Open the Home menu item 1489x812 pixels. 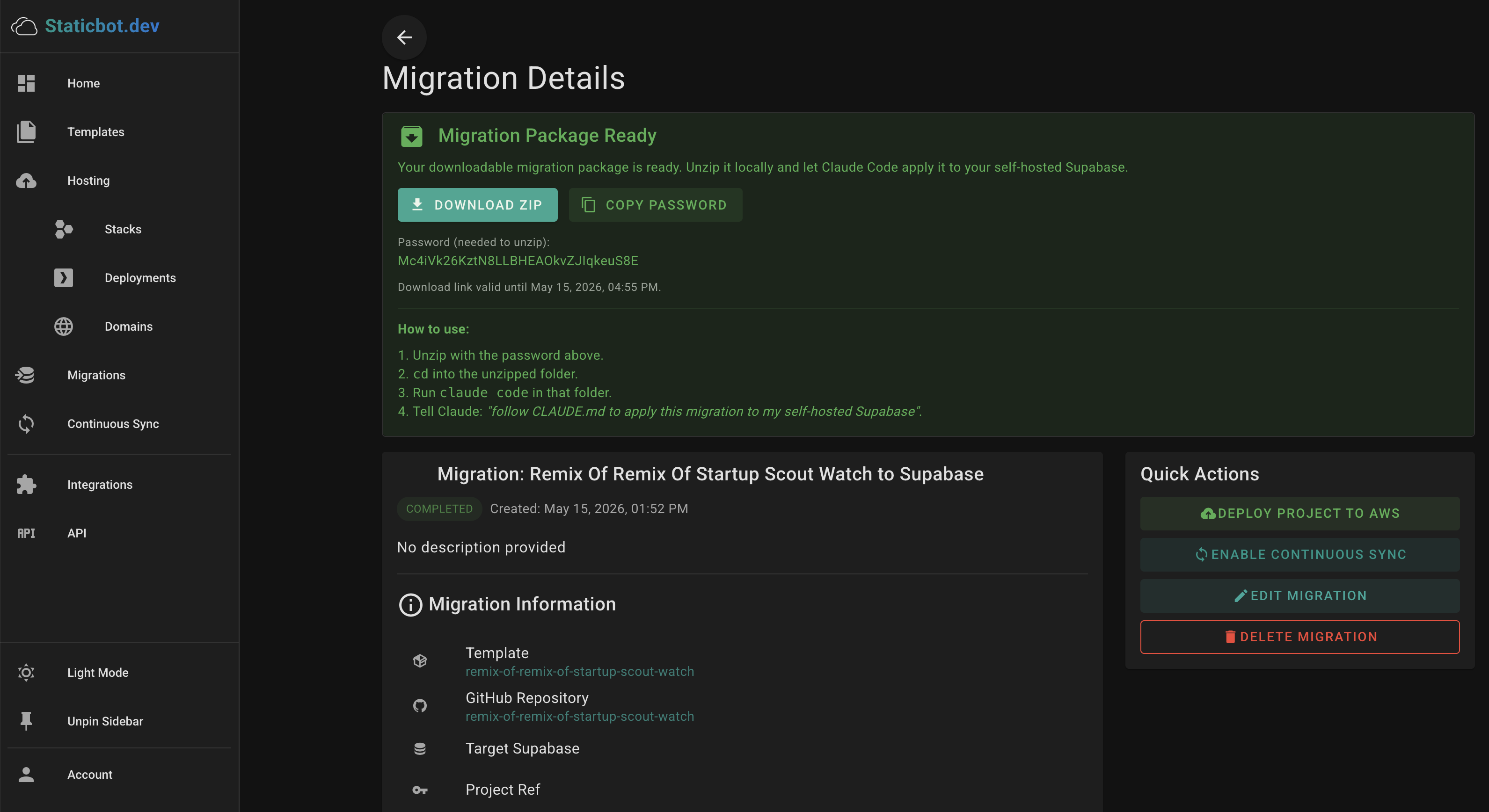[83, 83]
